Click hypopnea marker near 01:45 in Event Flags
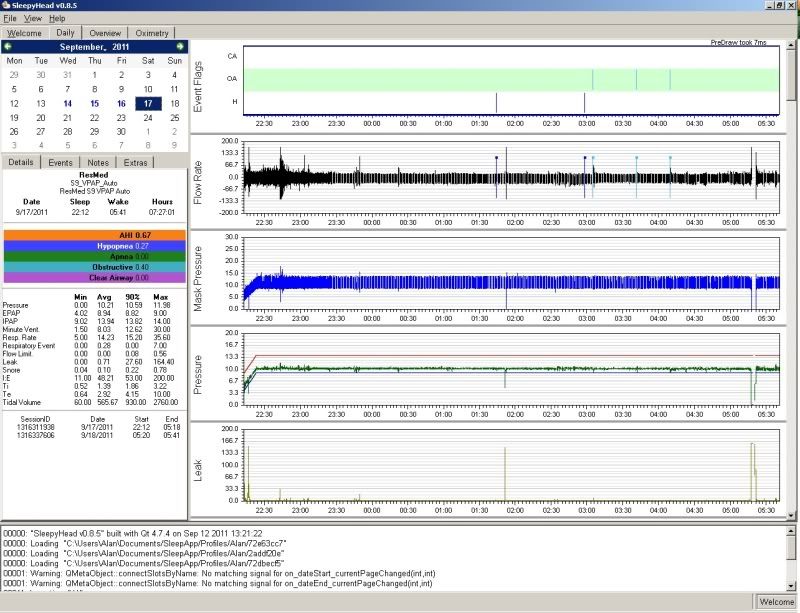Screen dimensions: 800x613 pyautogui.click(x=496, y=103)
